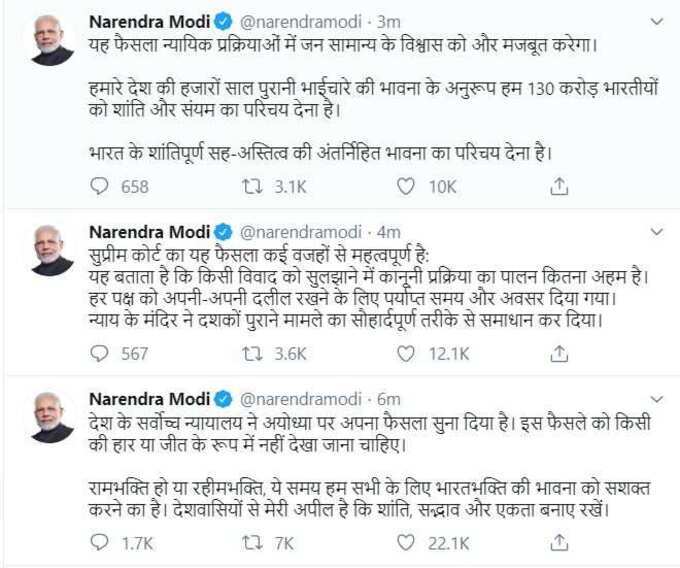The height and width of the screenshot is (568, 680).
Task: Share the tweet posted 3m ago
Action: (x=559, y=186)
